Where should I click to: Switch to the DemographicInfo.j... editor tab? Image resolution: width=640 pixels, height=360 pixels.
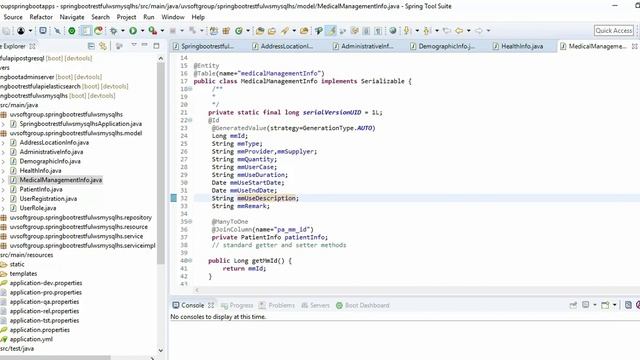coord(443,46)
